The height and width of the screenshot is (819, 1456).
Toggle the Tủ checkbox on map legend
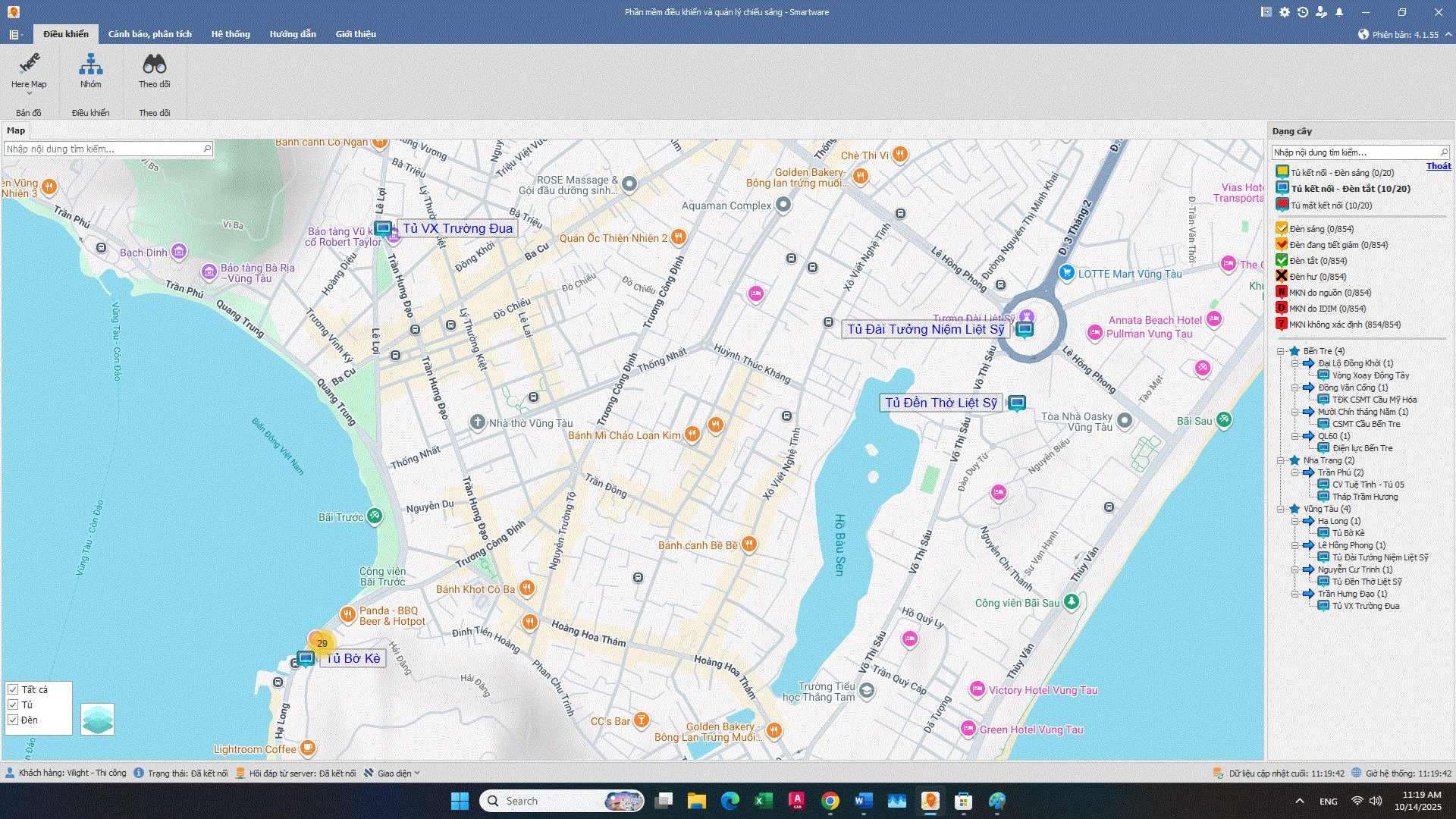click(x=13, y=704)
